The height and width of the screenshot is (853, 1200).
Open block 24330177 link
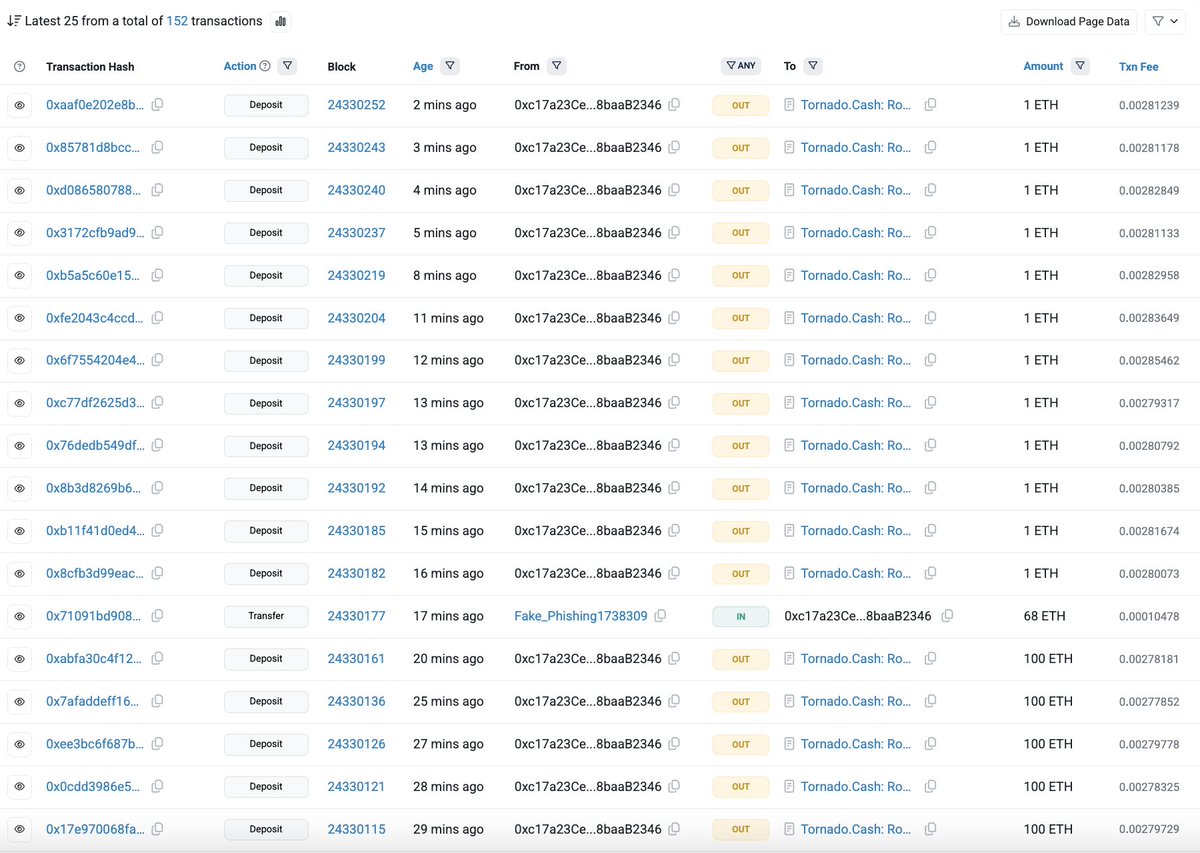pyautogui.click(x=356, y=616)
